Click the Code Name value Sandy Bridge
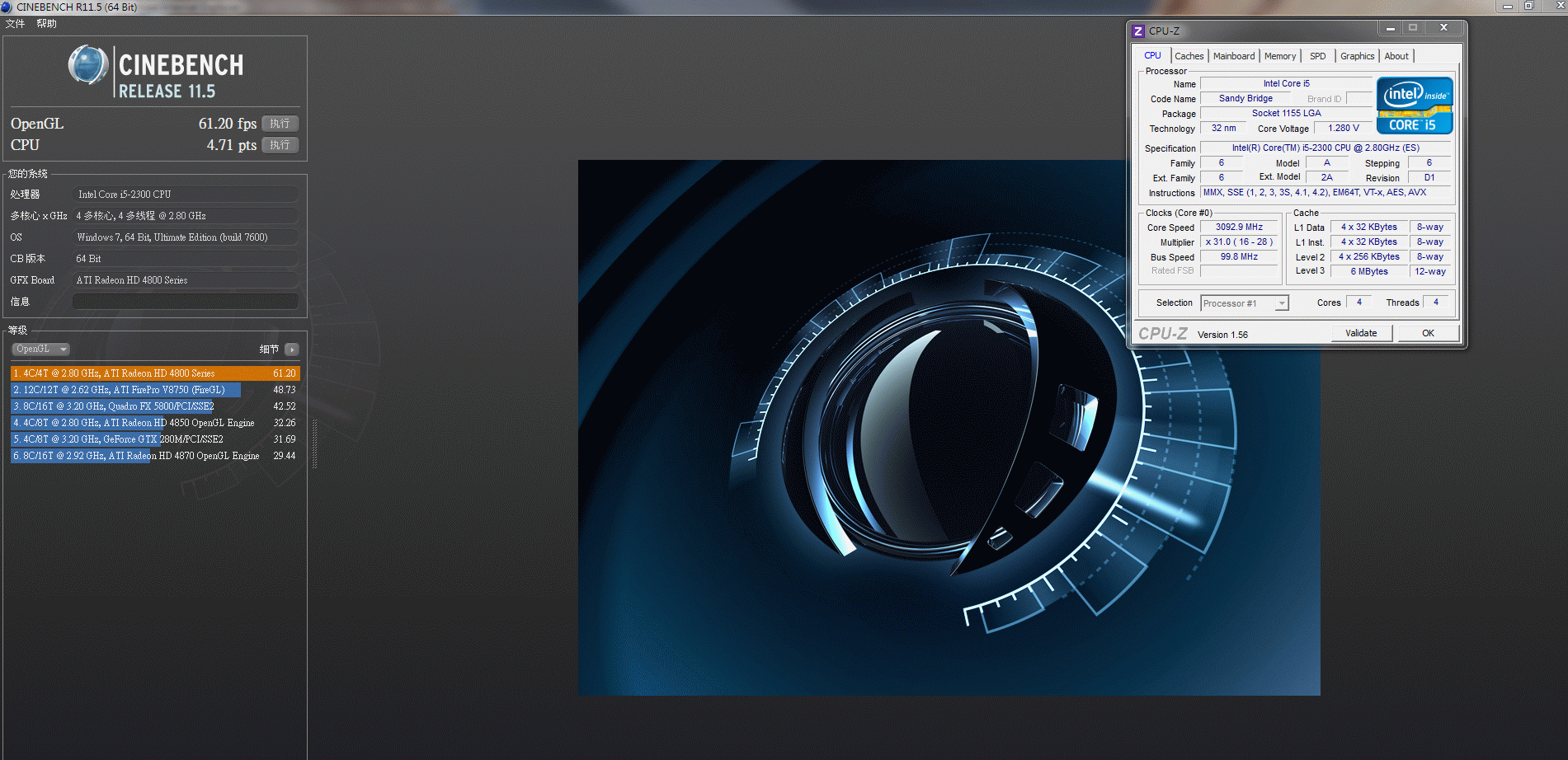1568x760 pixels. (1245, 98)
